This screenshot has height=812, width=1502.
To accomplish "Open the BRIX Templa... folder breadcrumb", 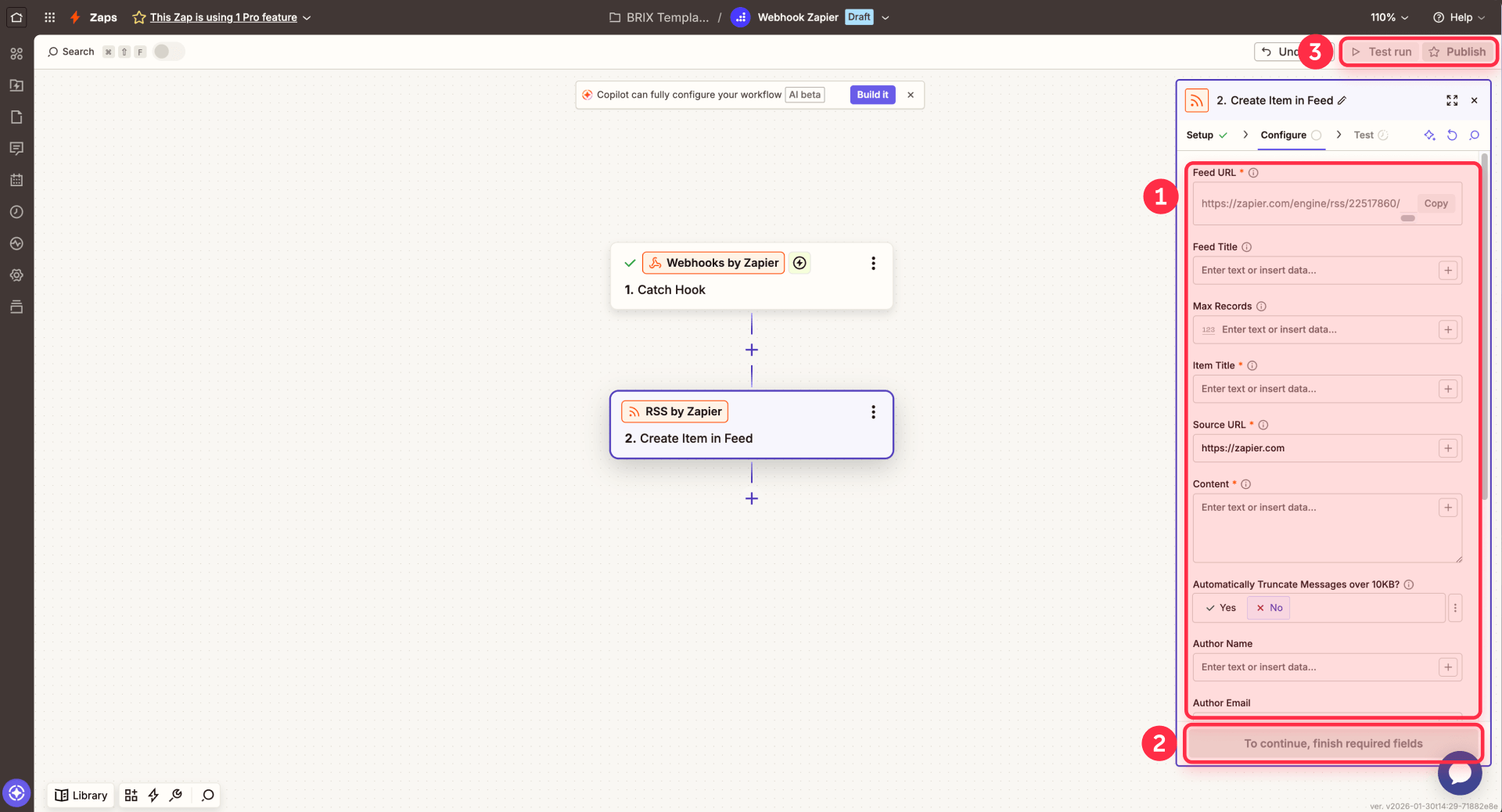I will [x=659, y=17].
